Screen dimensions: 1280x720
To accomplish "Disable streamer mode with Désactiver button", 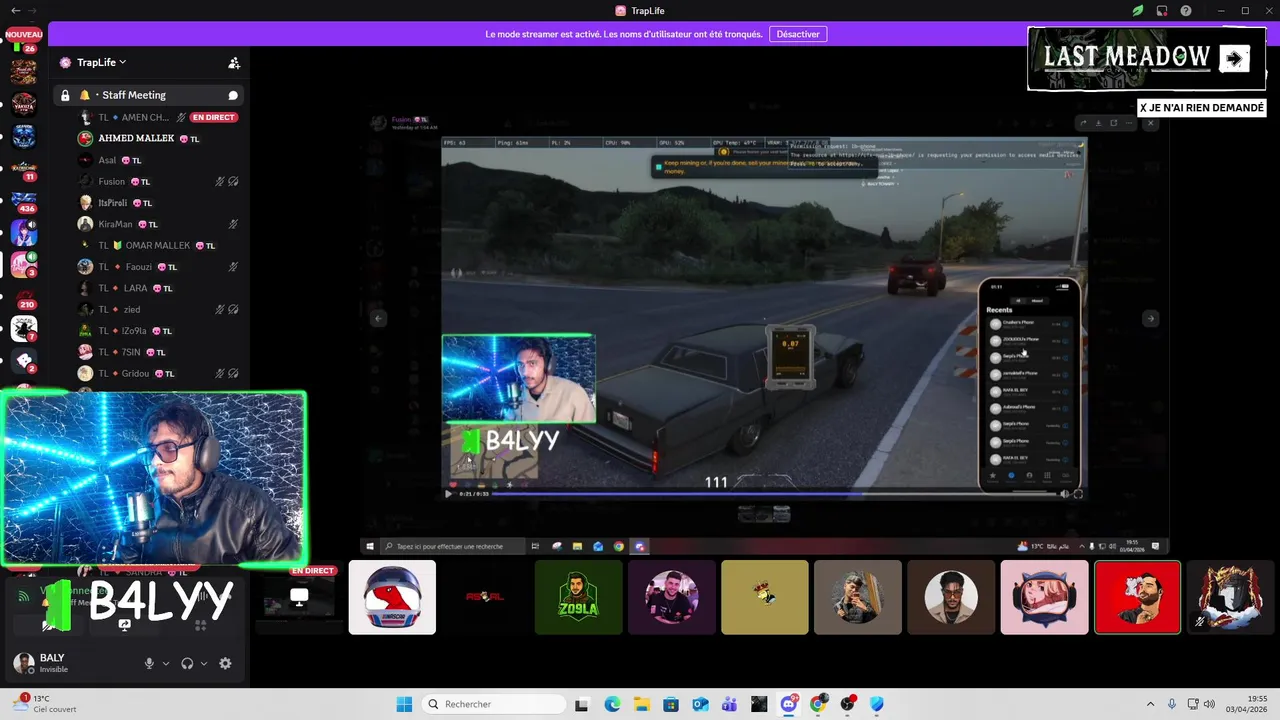I will [798, 34].
